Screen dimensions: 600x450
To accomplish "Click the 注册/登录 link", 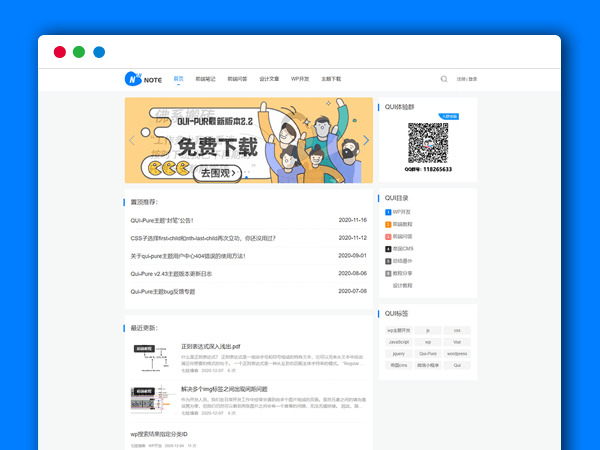I will (467, 78).
